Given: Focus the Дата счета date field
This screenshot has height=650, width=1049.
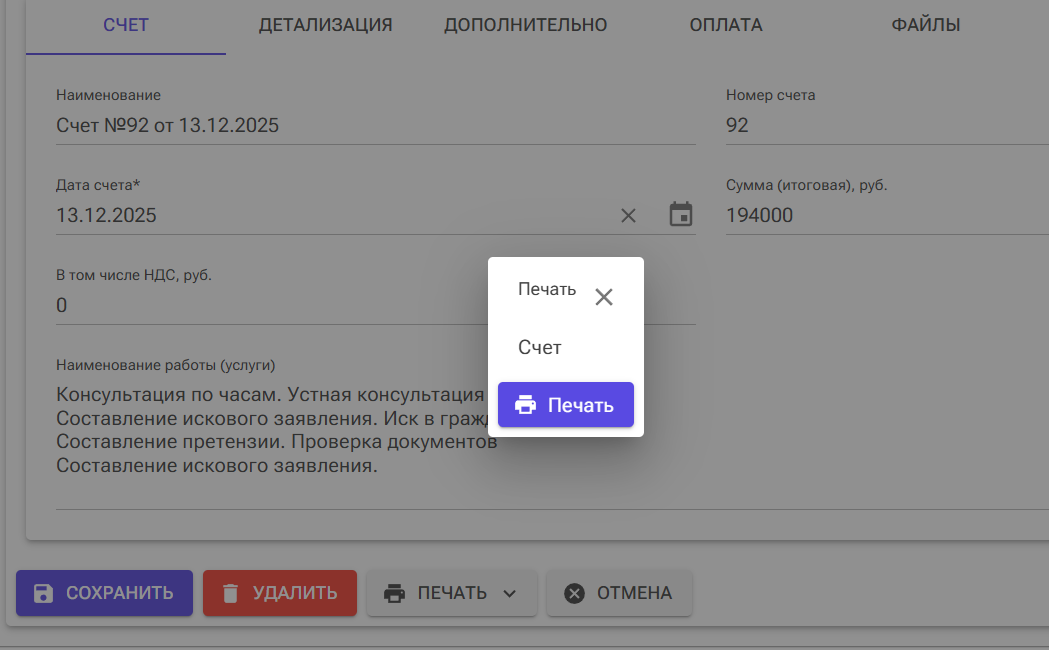Looking at the screenshot, I should (x=330, y=215).
